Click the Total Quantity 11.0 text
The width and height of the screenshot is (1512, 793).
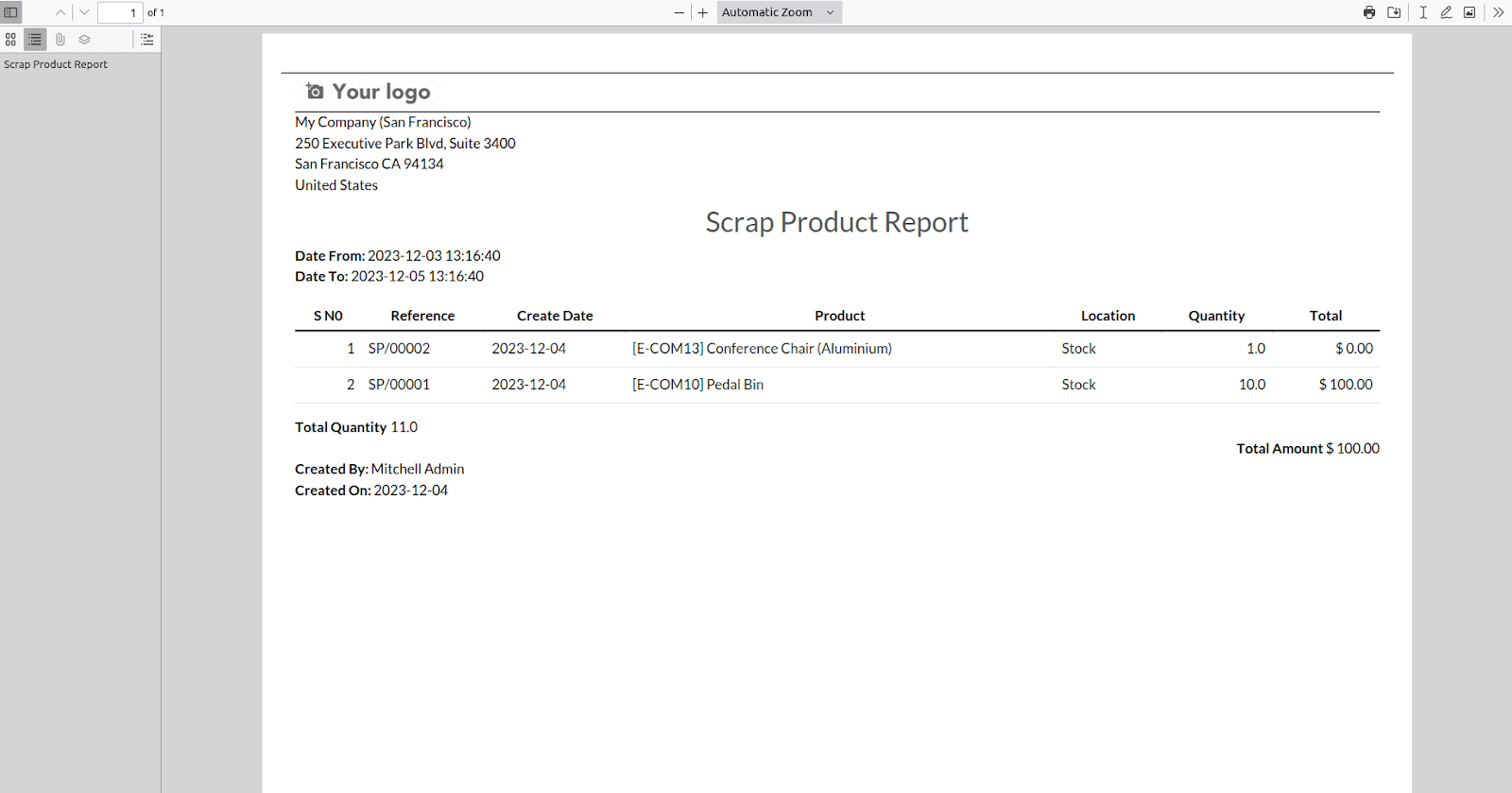coord(356,427)
